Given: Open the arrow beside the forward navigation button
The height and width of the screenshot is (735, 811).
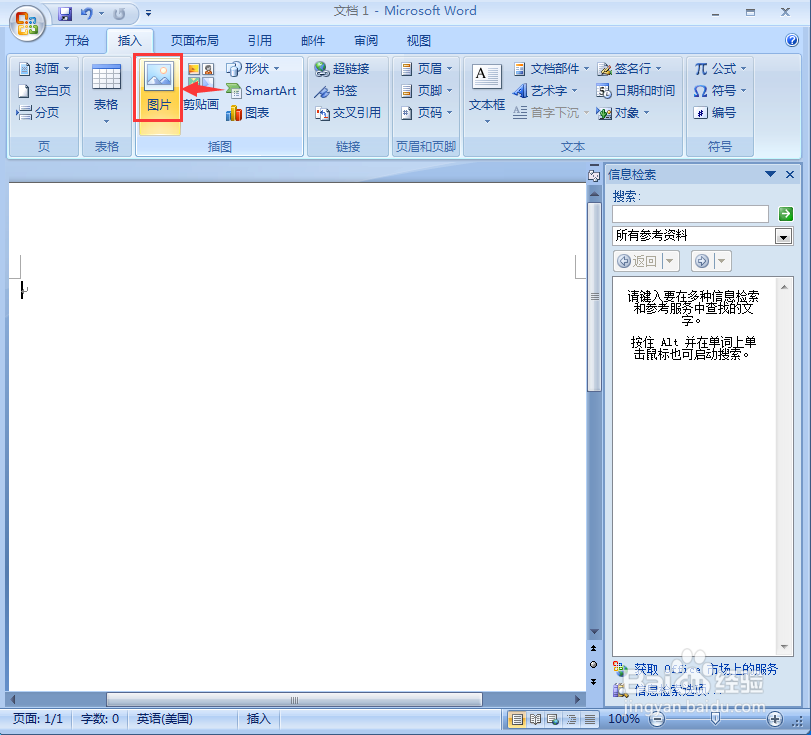Looking at the screenshot, I should click(x=722, y=261).
